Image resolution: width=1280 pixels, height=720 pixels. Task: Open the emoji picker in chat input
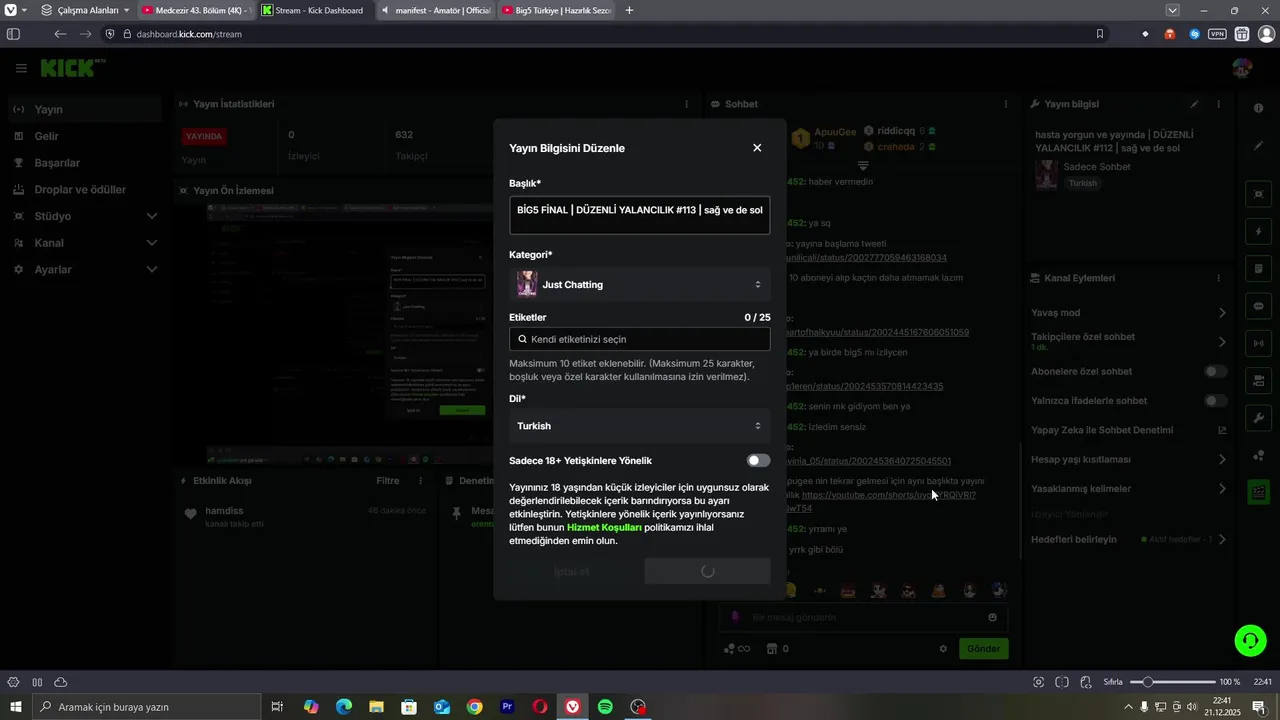click(992, 617)
